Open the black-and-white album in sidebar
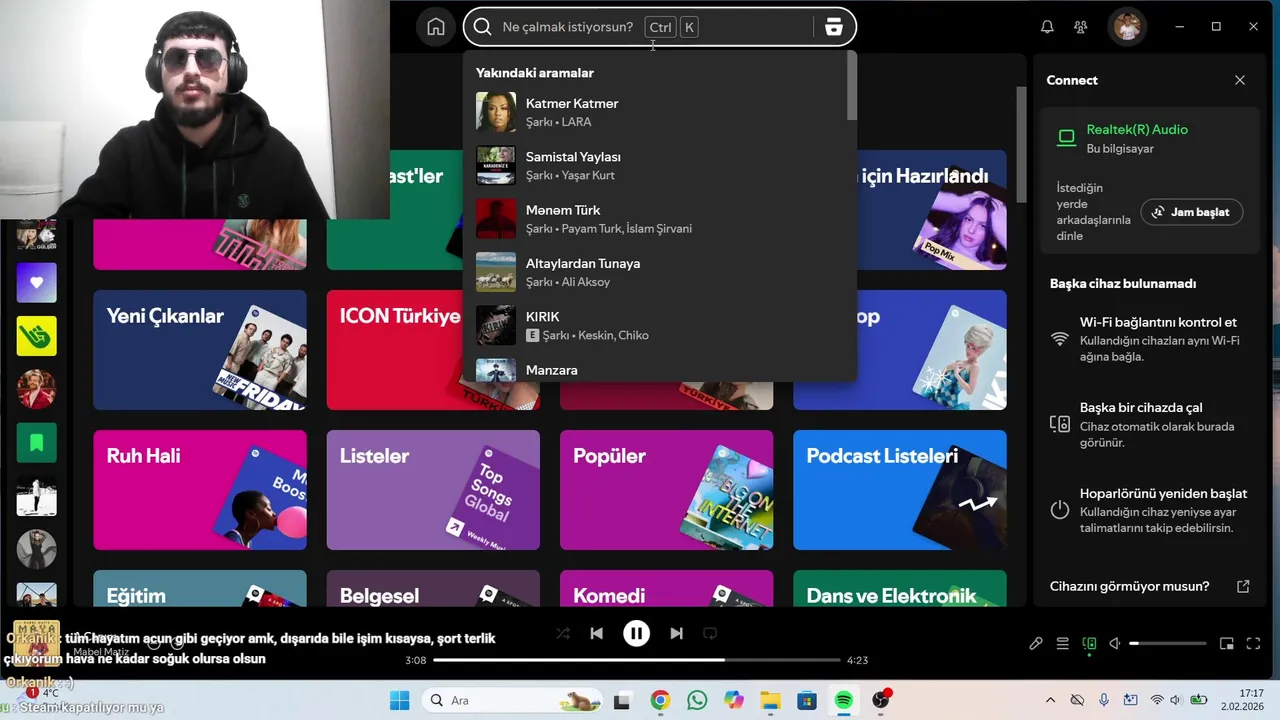Image resolution: width=1280 pixels, height=720 pixels. (37, 496)
